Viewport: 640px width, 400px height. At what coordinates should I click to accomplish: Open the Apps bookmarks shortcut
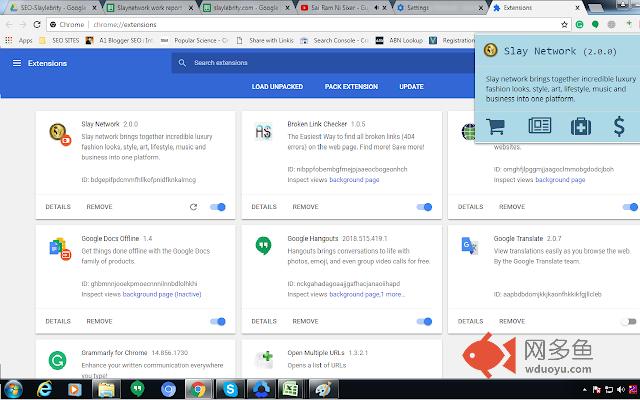tap(19, 40)
